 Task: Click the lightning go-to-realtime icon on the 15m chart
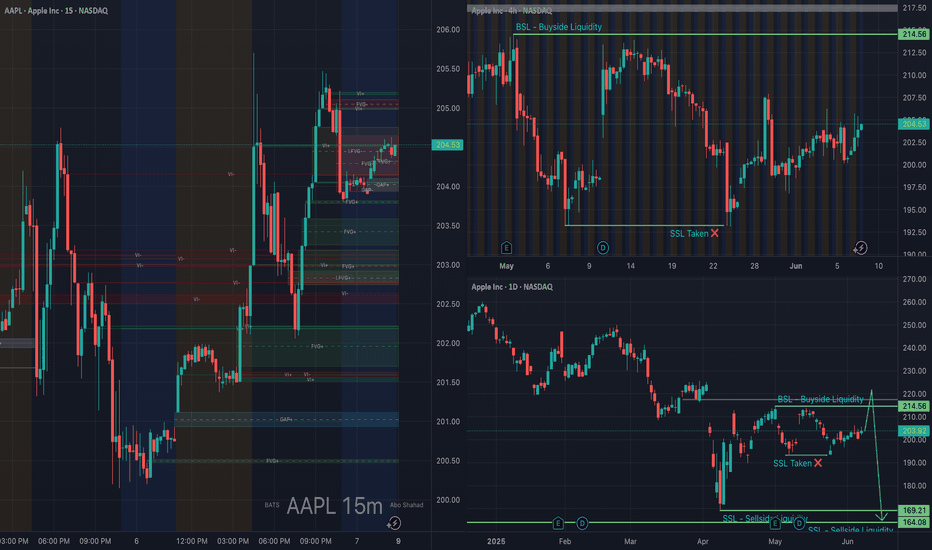pyautogui.click(x=393, y=523)
